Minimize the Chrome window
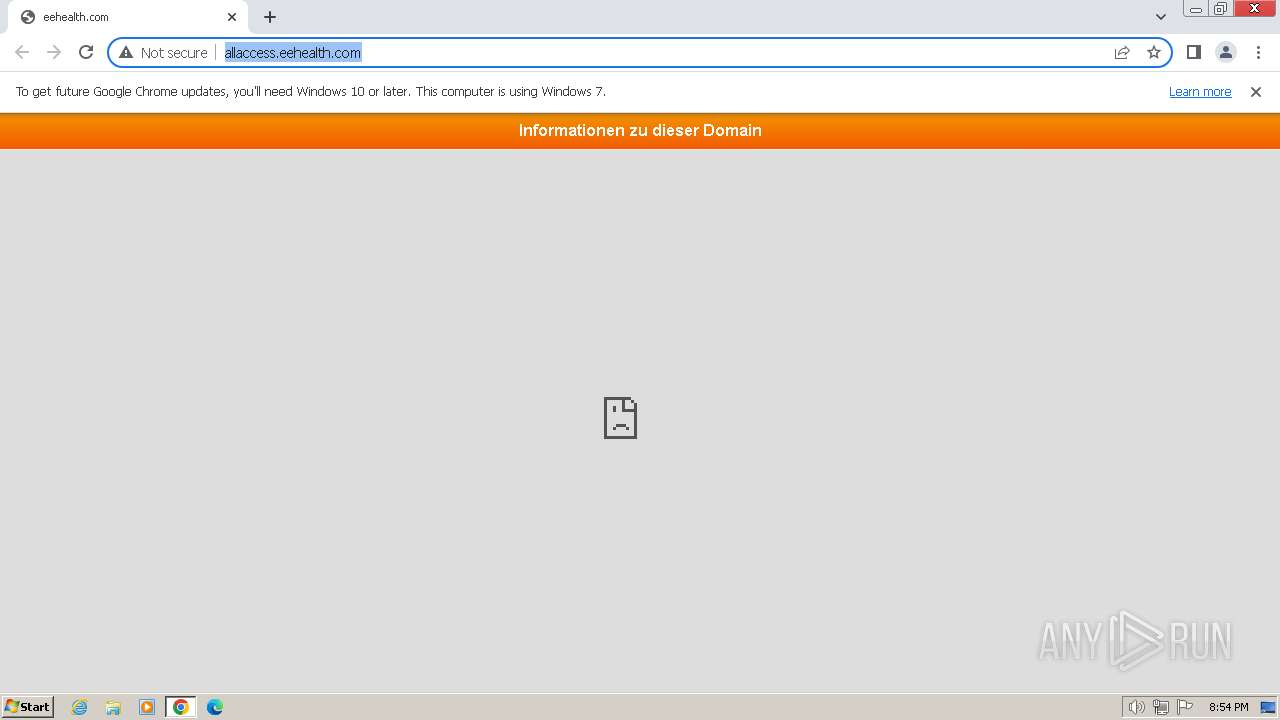 pos(1195,9)
